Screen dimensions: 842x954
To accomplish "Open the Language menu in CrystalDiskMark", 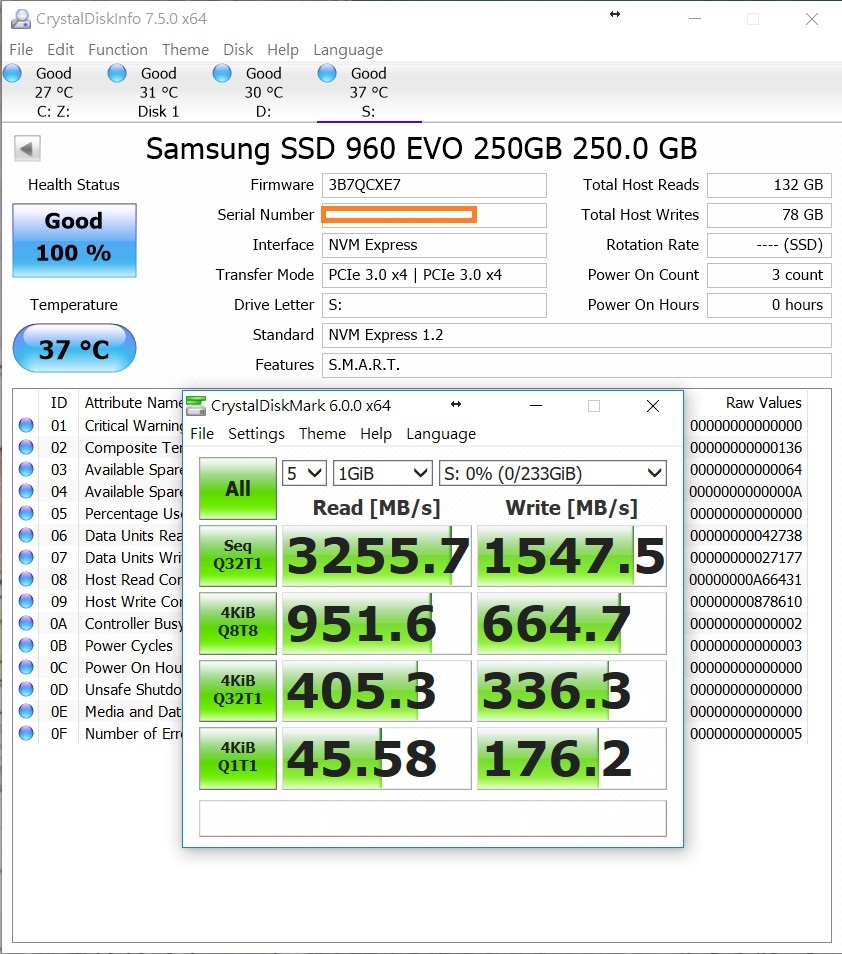I will [441, 434].
